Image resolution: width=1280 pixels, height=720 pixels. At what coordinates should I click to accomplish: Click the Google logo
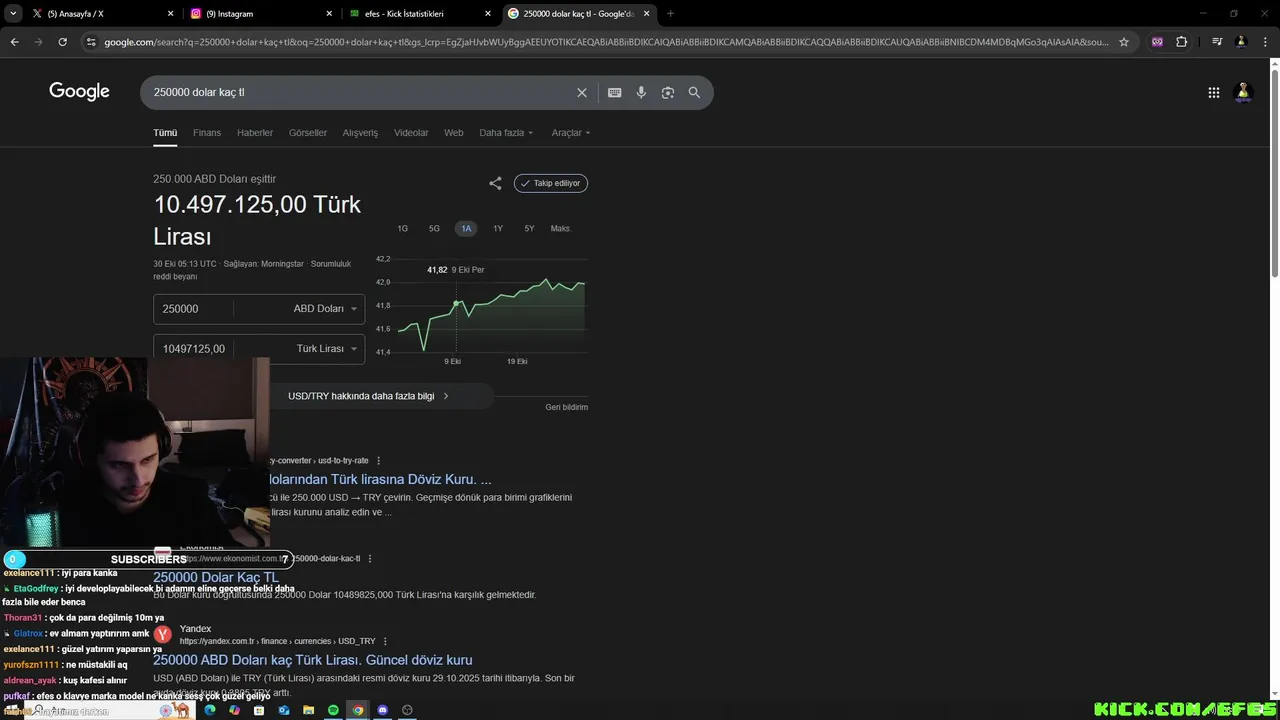pyautogui.click(x=79, y=92)
